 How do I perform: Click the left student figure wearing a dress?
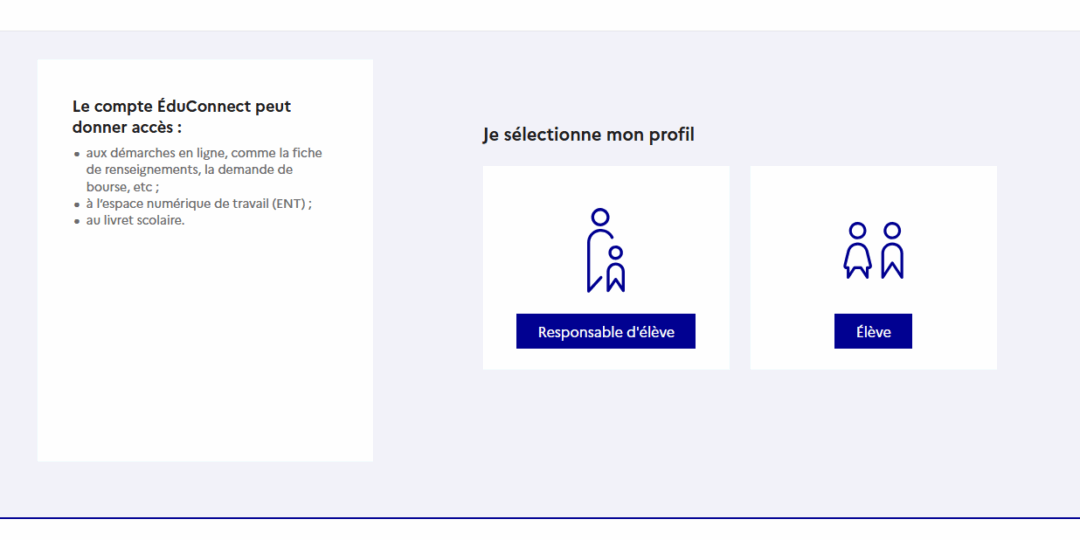tap(858, 251)
